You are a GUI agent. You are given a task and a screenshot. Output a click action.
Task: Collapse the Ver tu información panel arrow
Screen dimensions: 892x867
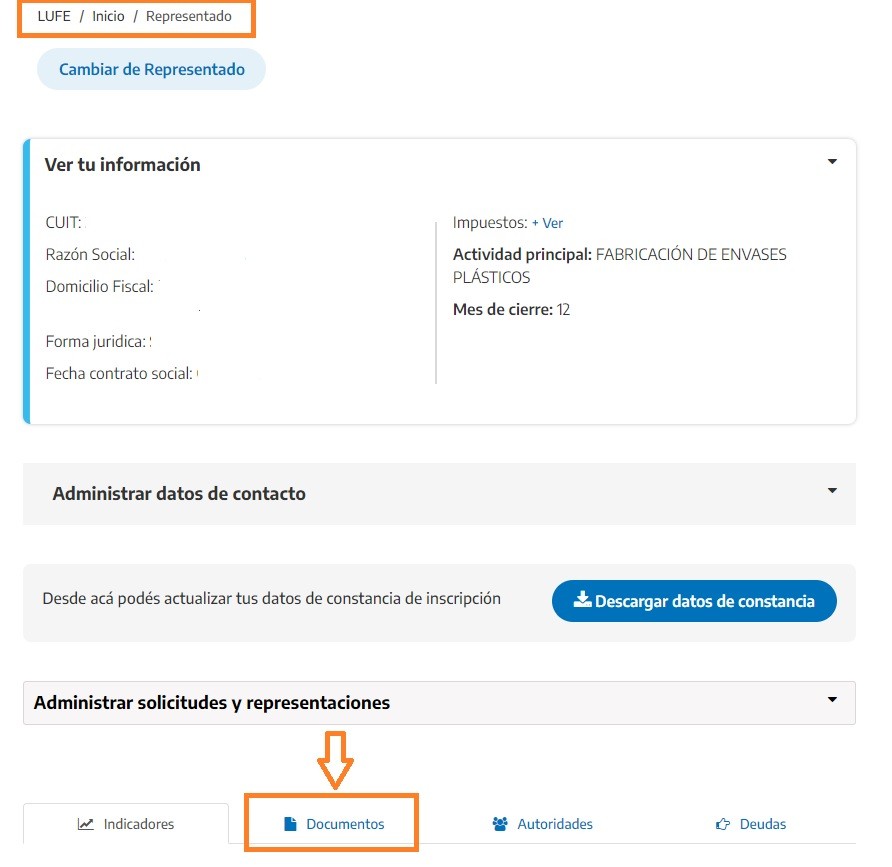832,162
